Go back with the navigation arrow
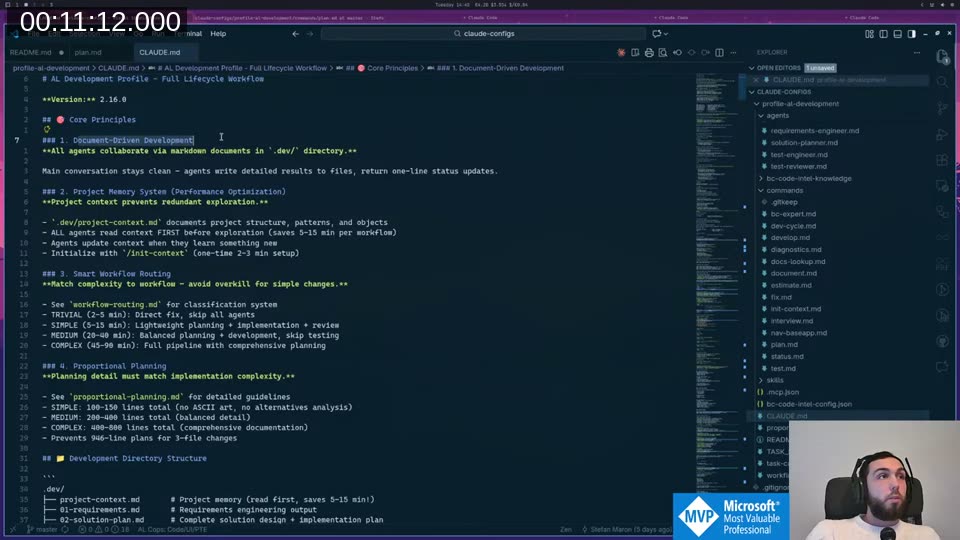The image size is (960, 540). click(x=296, y=34)
